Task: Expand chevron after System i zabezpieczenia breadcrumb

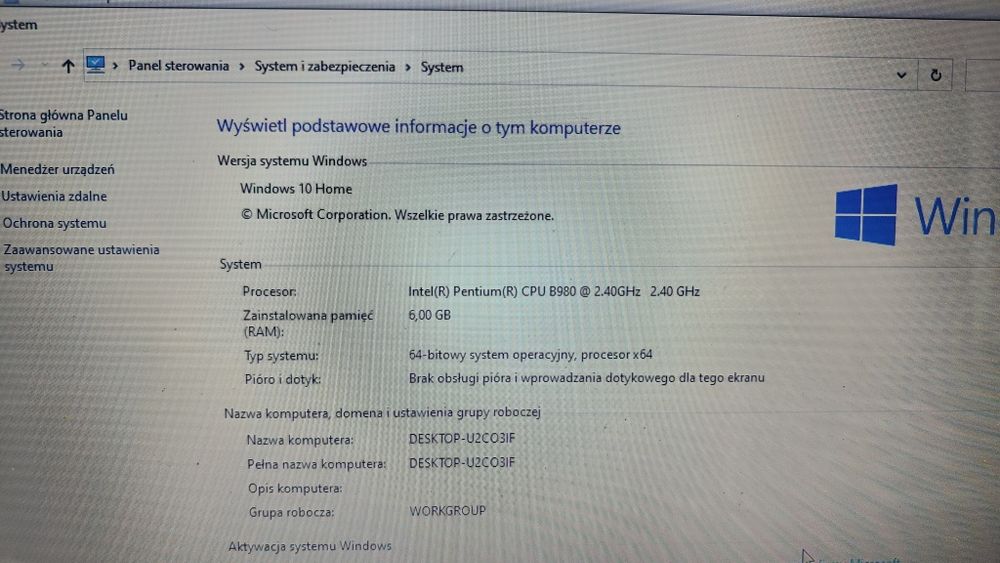Action: click(x=408, y=67)
